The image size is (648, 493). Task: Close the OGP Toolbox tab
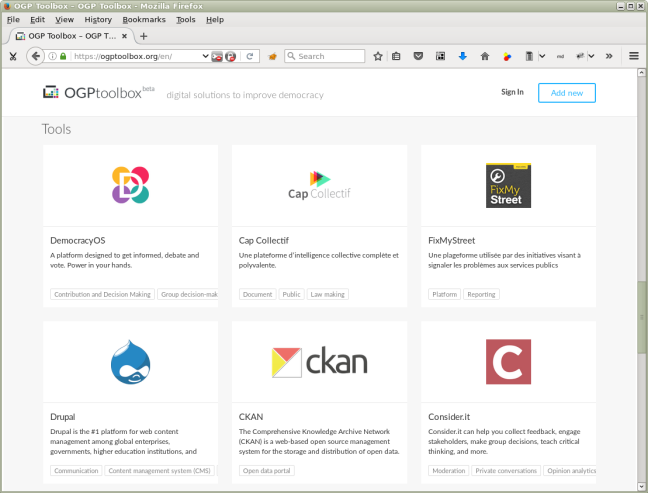tap(124, 36)
